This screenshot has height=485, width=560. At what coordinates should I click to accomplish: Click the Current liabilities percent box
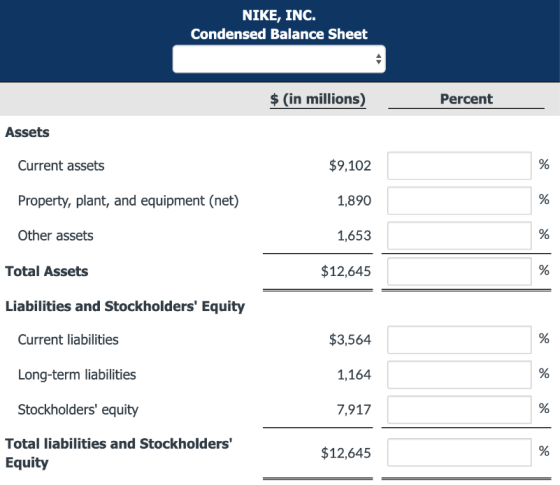[x=459, y=340]
